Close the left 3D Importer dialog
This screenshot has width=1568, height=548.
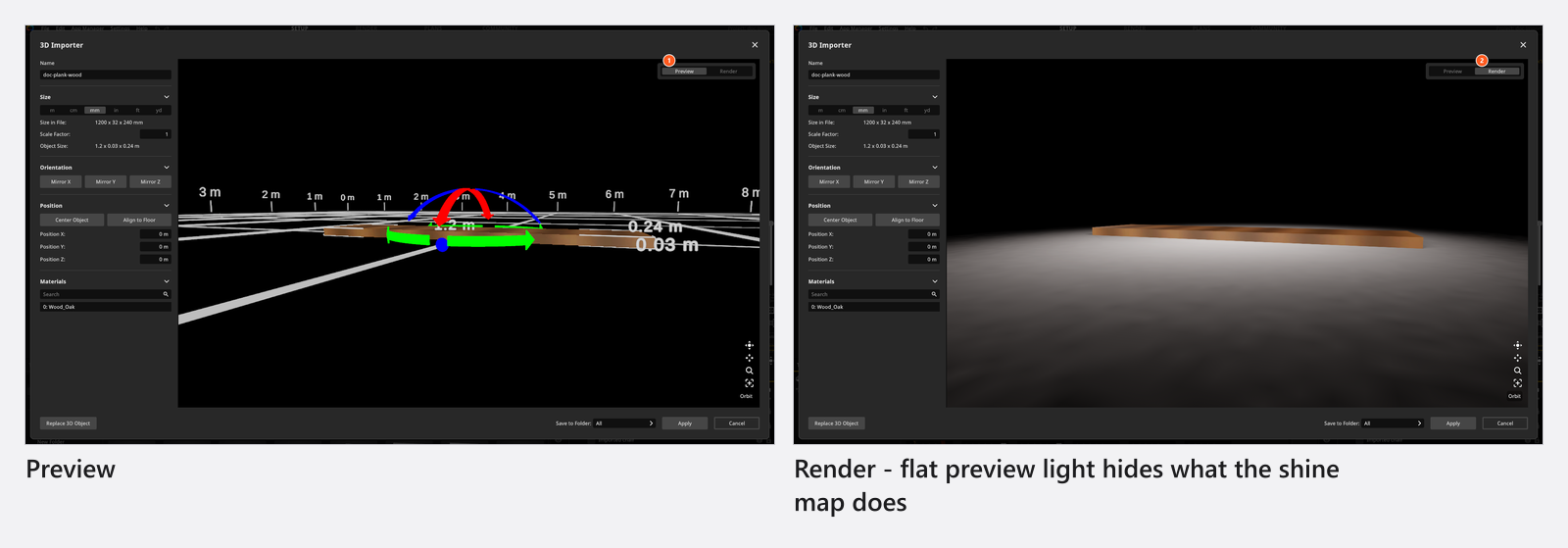(x=755, y=45)
